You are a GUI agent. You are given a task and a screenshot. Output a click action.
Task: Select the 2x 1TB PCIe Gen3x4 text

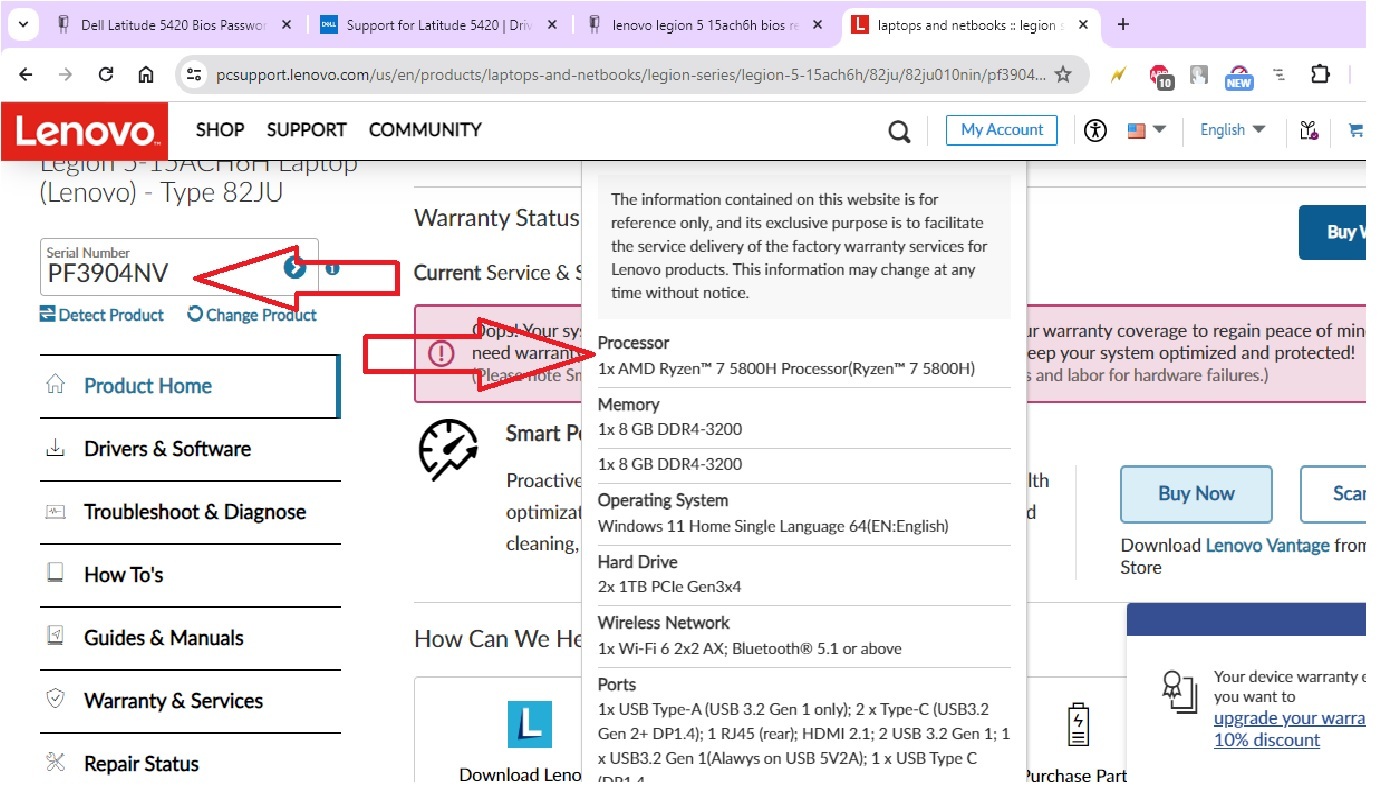(670, 587)
